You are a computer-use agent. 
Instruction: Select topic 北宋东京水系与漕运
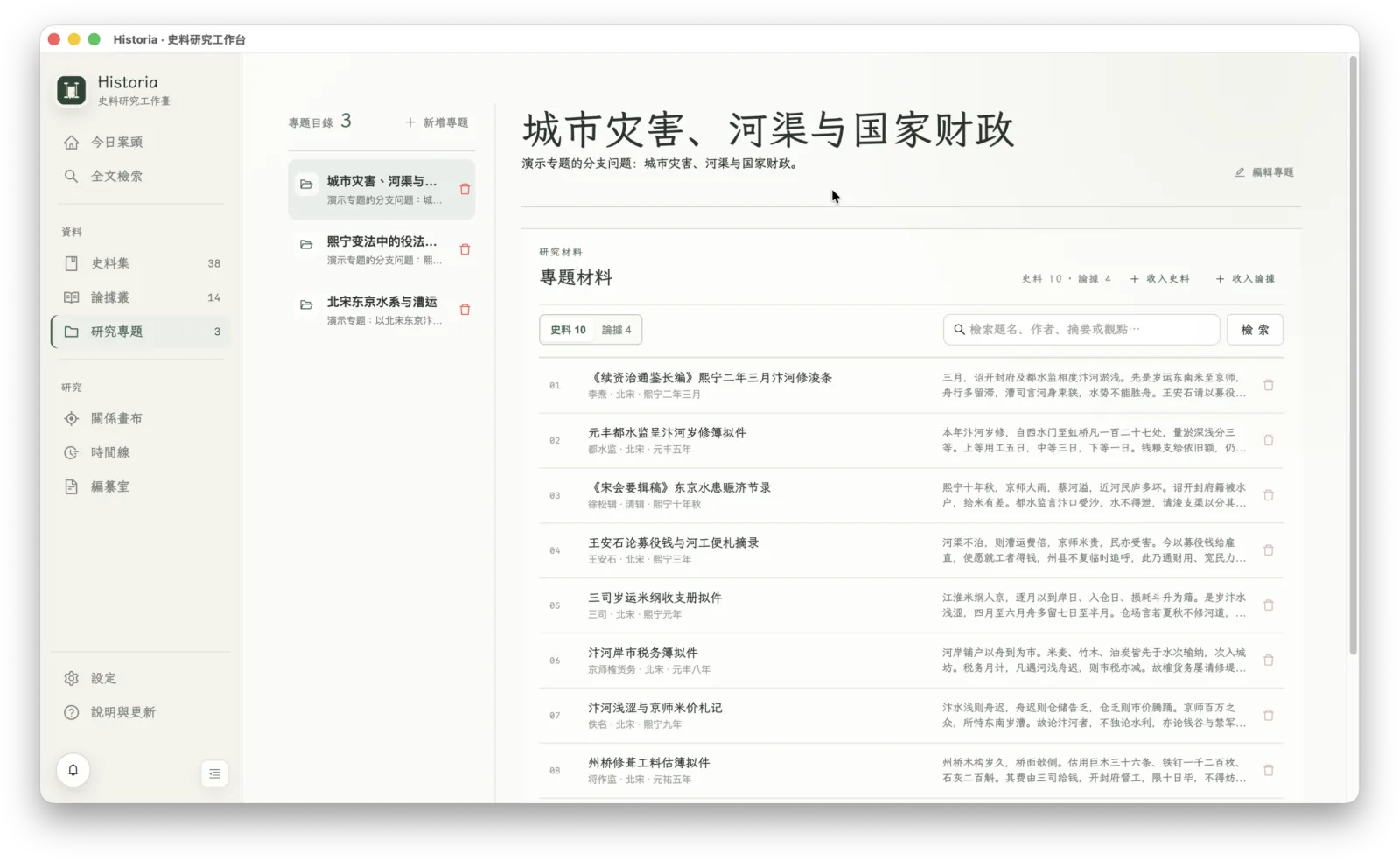(381, 310)
